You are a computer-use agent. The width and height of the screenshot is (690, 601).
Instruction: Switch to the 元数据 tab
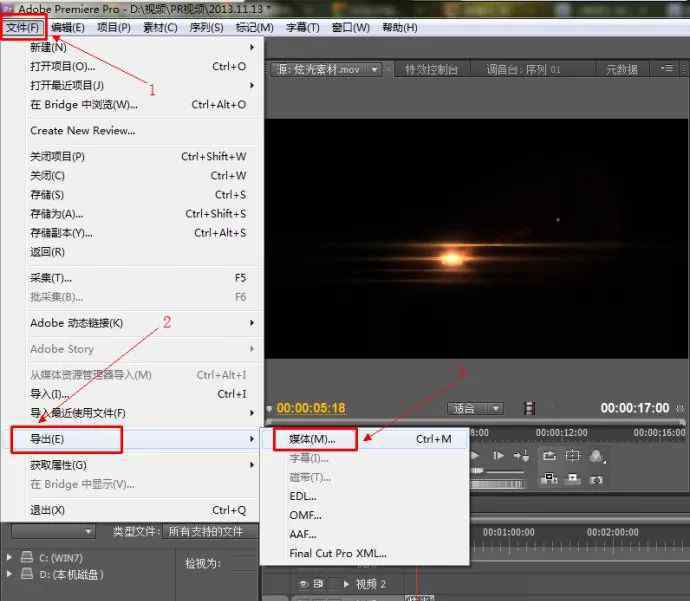[x=622, y=70]
